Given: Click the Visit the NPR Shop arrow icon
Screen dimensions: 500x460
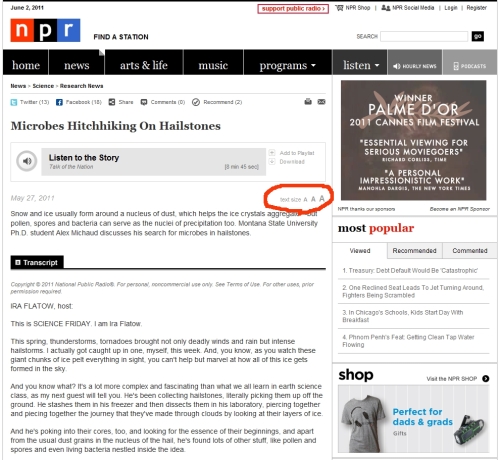Looking at the screenshot, I should 486,379.
